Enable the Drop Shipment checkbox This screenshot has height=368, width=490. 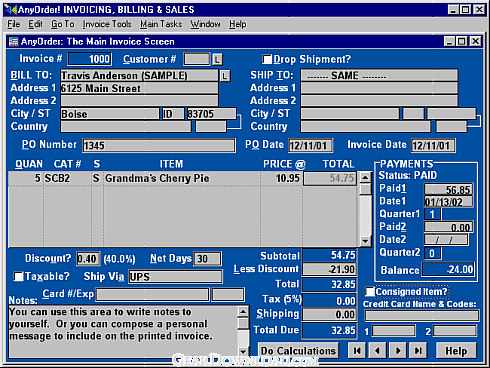point(267,59)
